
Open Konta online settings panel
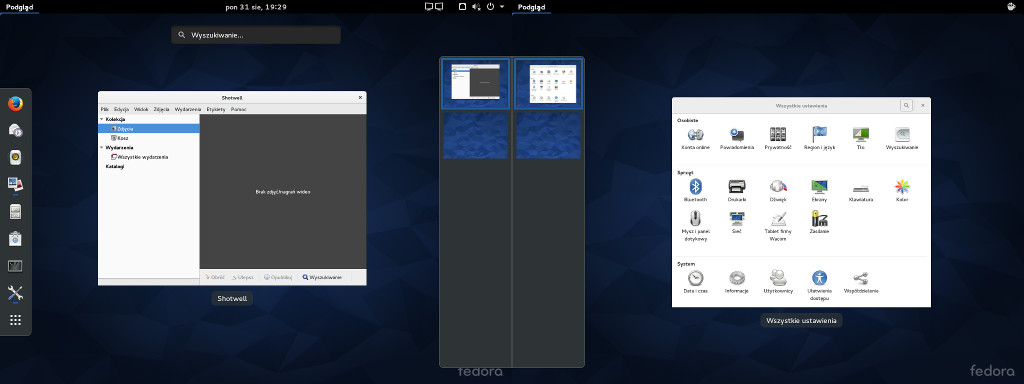696,138
